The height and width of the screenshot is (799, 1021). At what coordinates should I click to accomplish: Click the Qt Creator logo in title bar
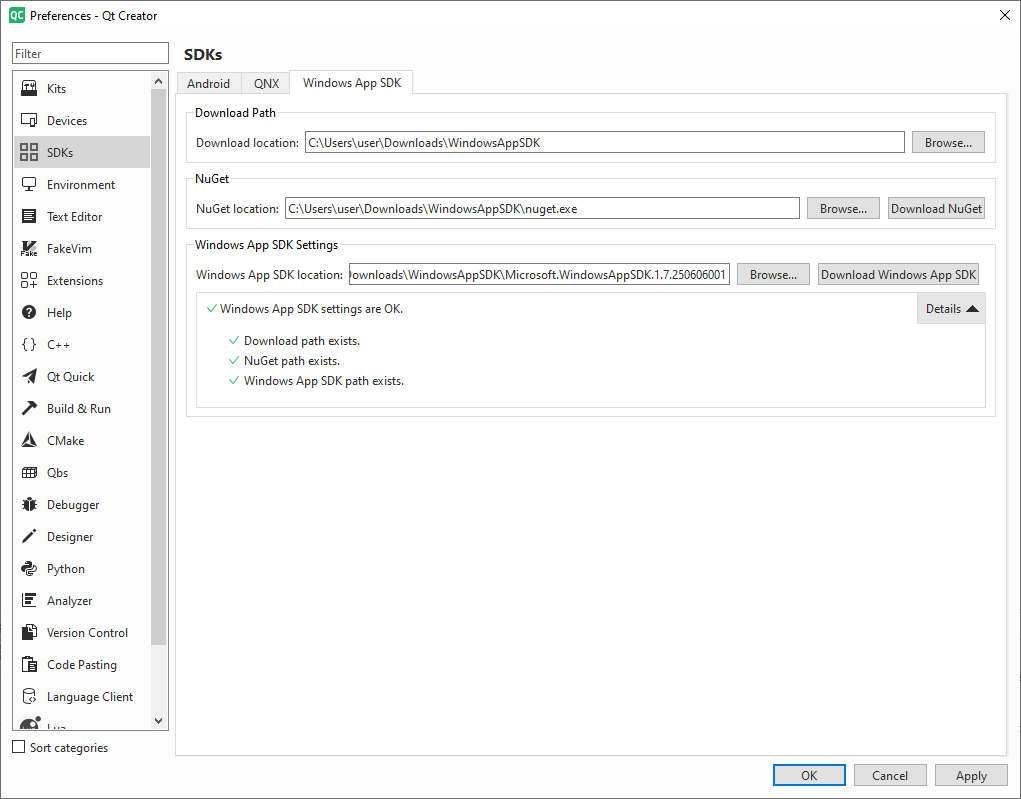pos(17,15)
